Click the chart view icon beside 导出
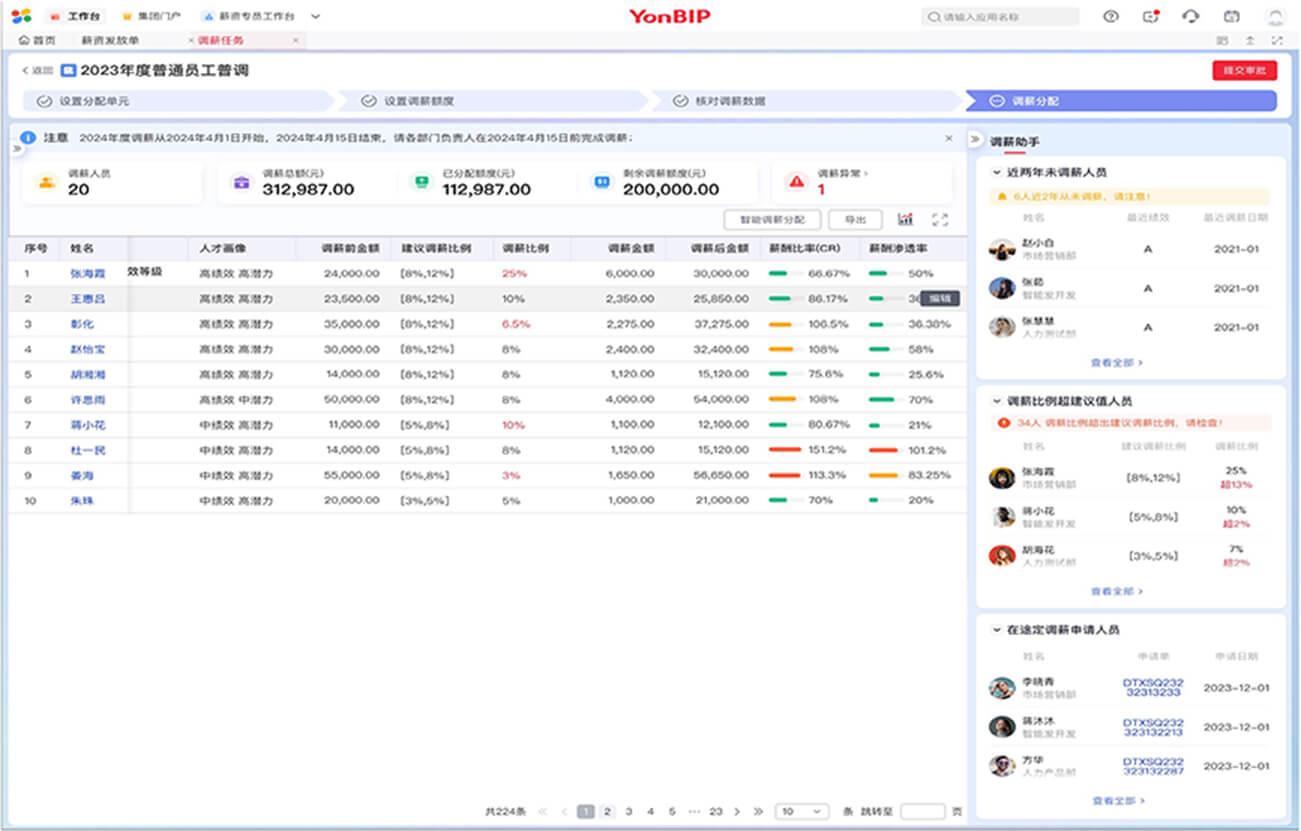The width and height of the screenshot is (1301, 831). (905, 220)
